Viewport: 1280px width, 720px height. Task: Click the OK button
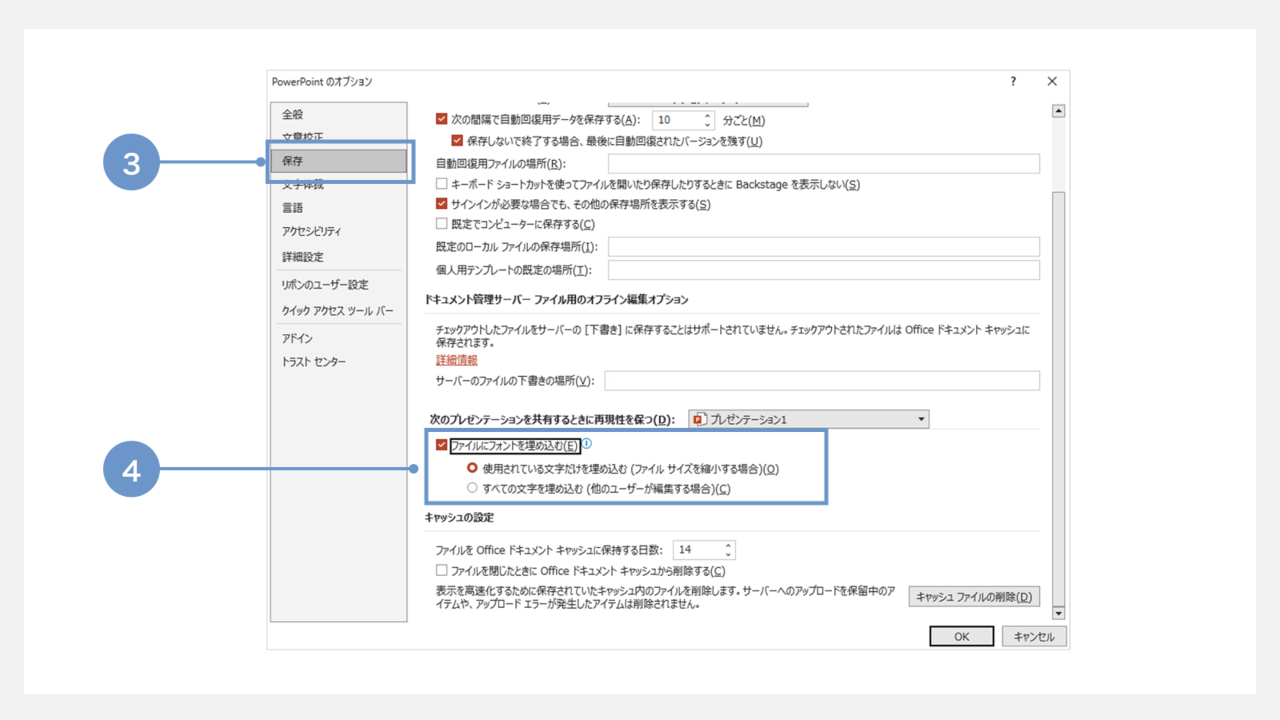point(961,636)
